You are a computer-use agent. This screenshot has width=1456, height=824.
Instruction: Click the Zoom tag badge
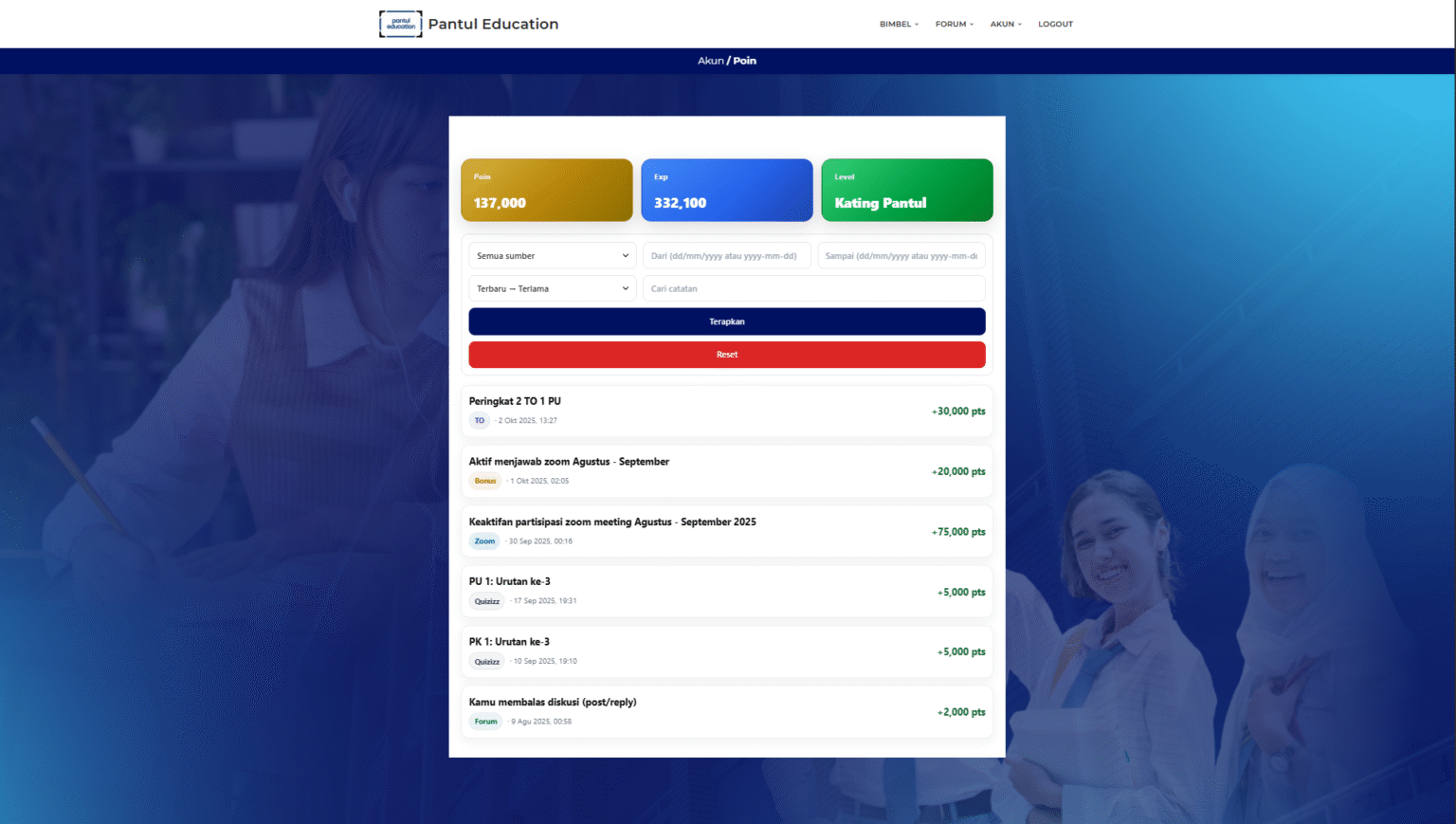click(x=484, y=541)
